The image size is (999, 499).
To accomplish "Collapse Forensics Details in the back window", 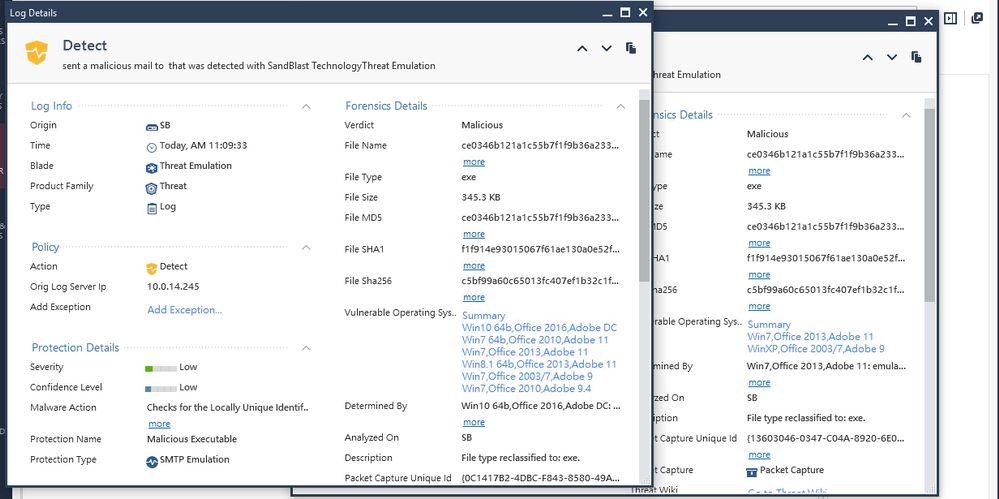I will tap(906, 115).
